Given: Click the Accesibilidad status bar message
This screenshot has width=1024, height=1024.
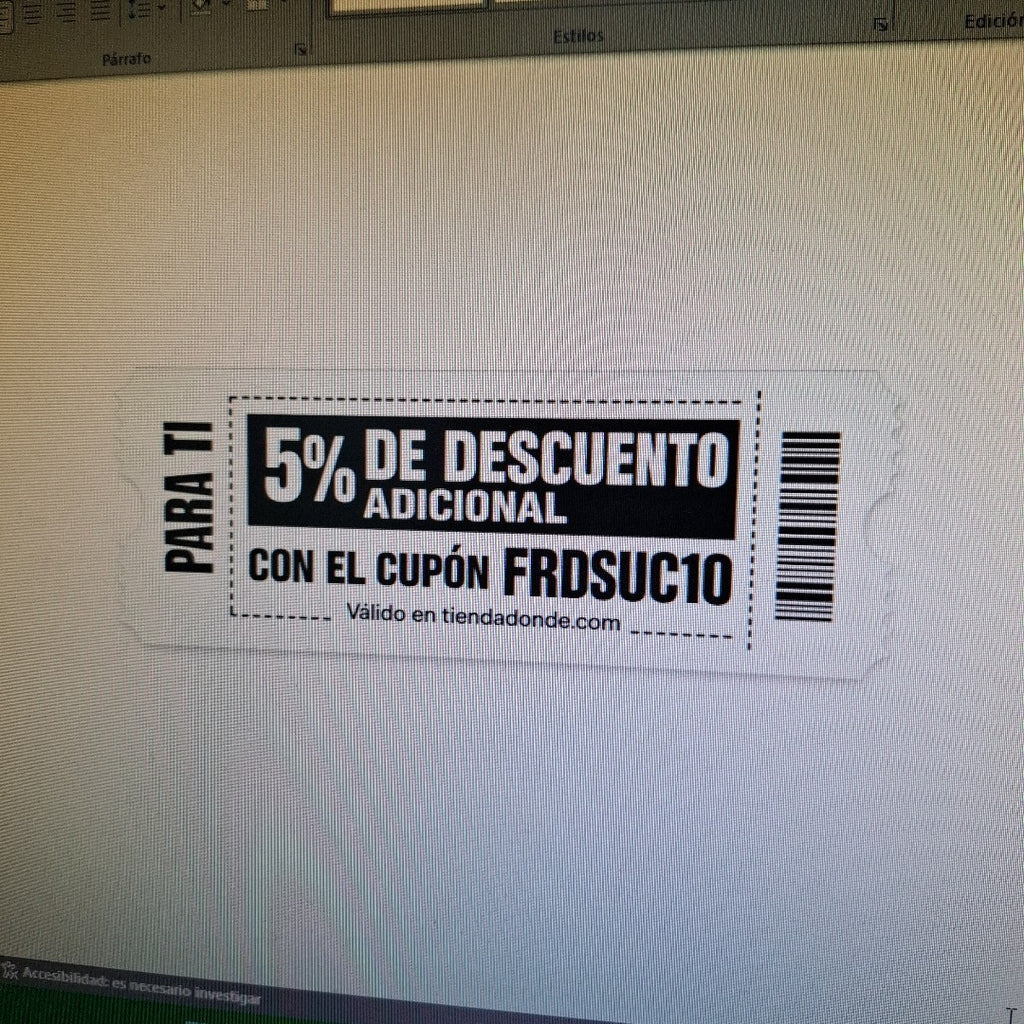Looking at the screenshot, I should coord(142,985).
